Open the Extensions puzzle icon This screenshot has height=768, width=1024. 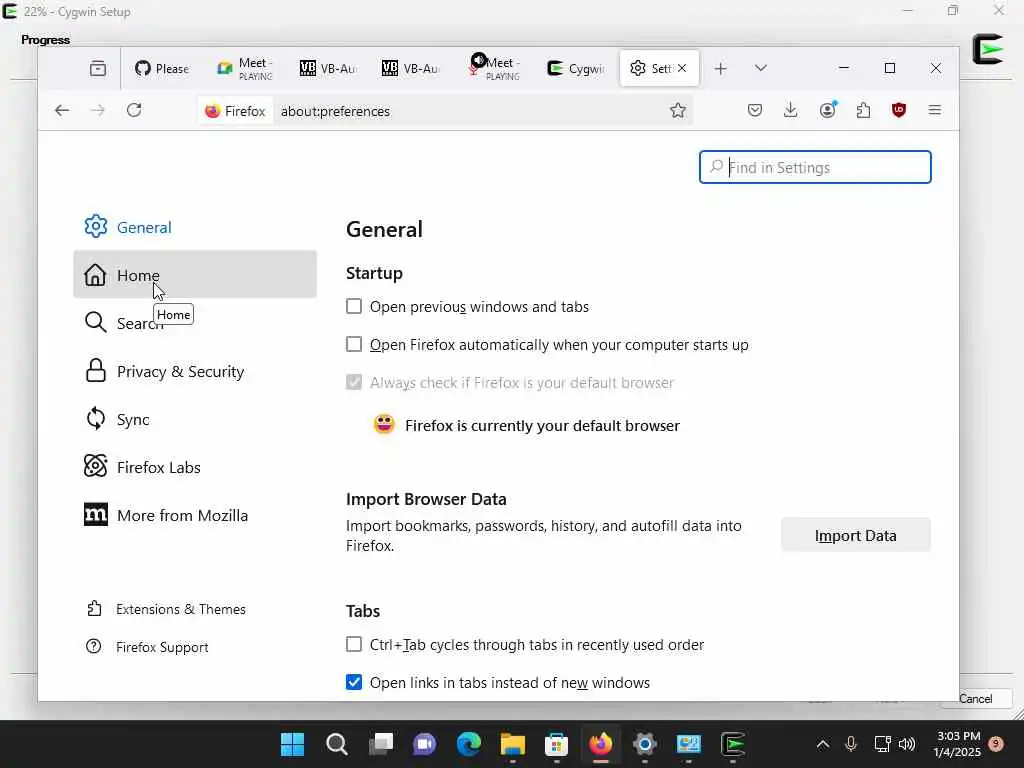pyautogui.click(x=863, y=110)
